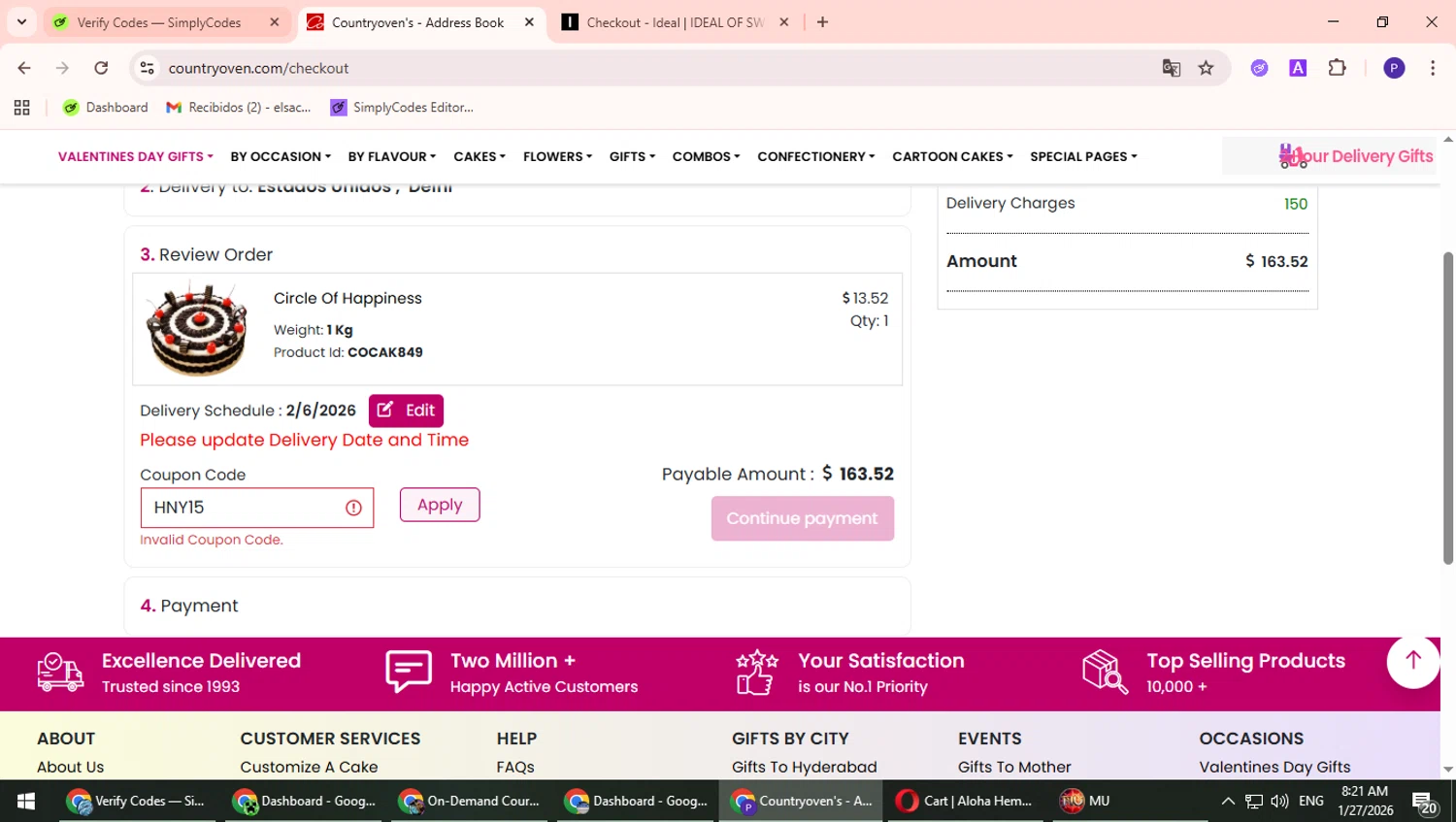Click the scroll-to-top arrow button
1456x822 pixels.
[x=1413, y=661]
